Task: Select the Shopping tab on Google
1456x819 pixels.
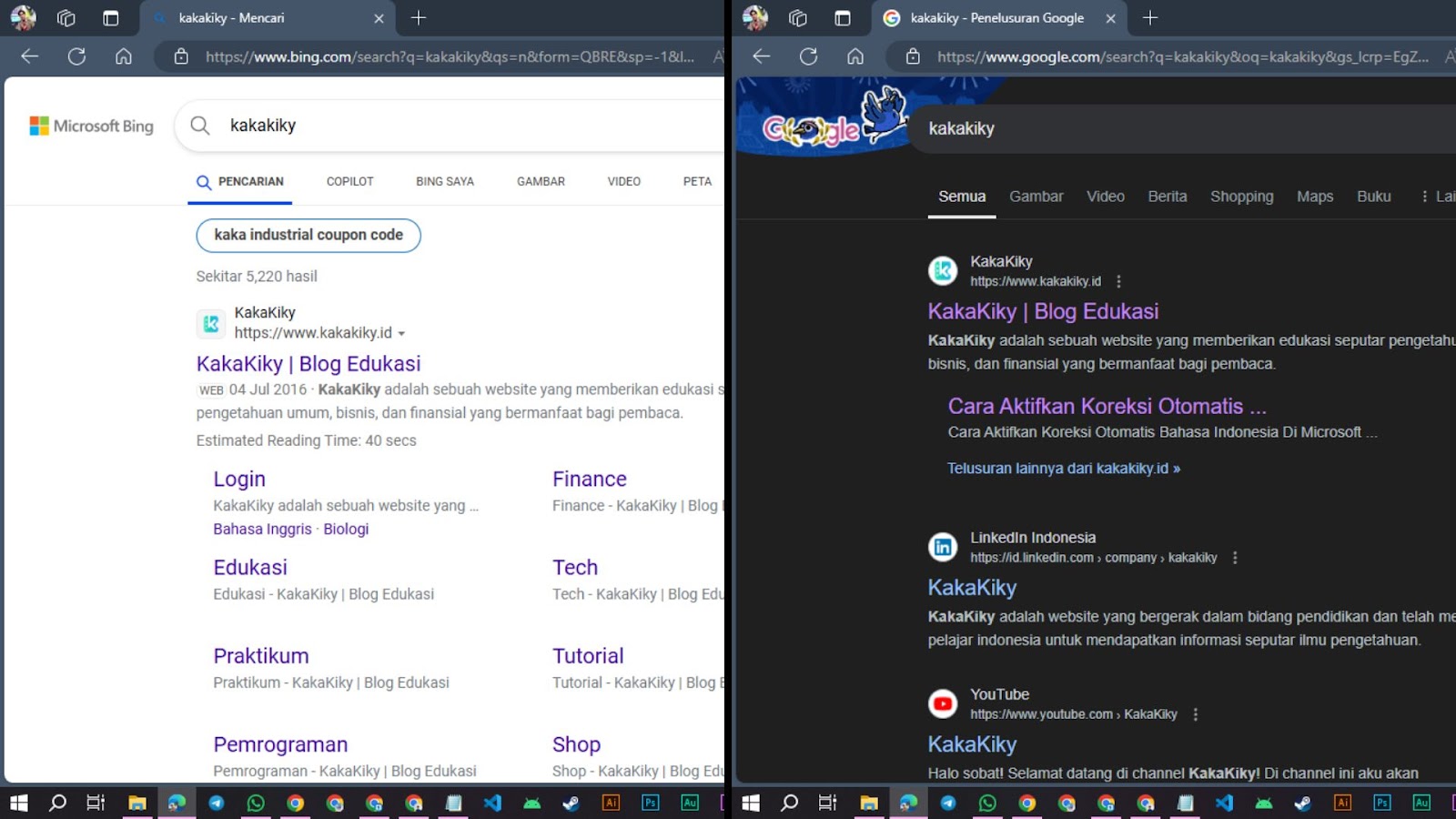Action: [1242, 197]
